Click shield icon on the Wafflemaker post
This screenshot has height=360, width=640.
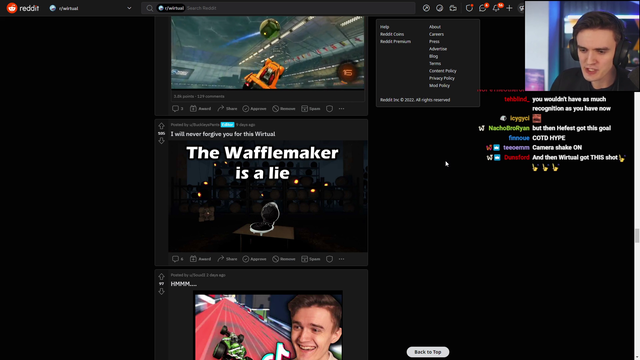click(x=329, y=259)
